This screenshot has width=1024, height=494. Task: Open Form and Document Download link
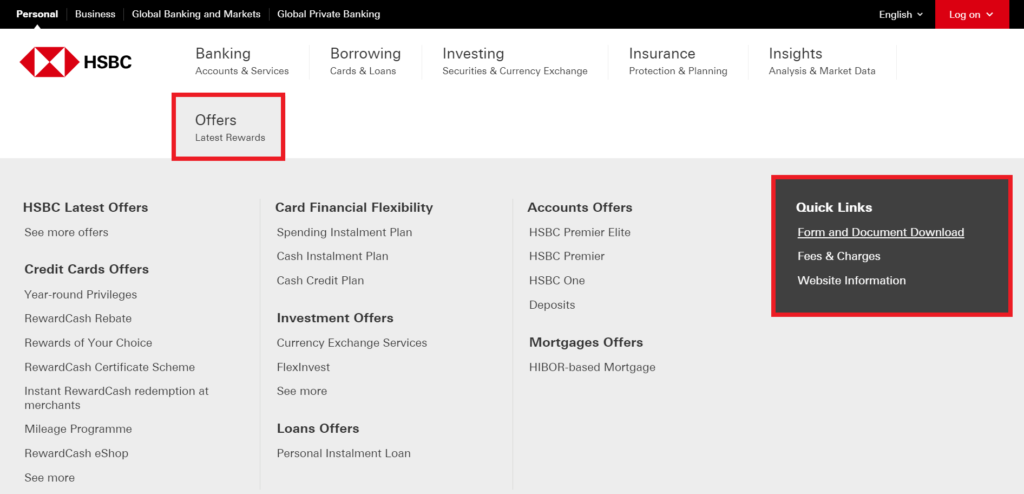point(880,232)
